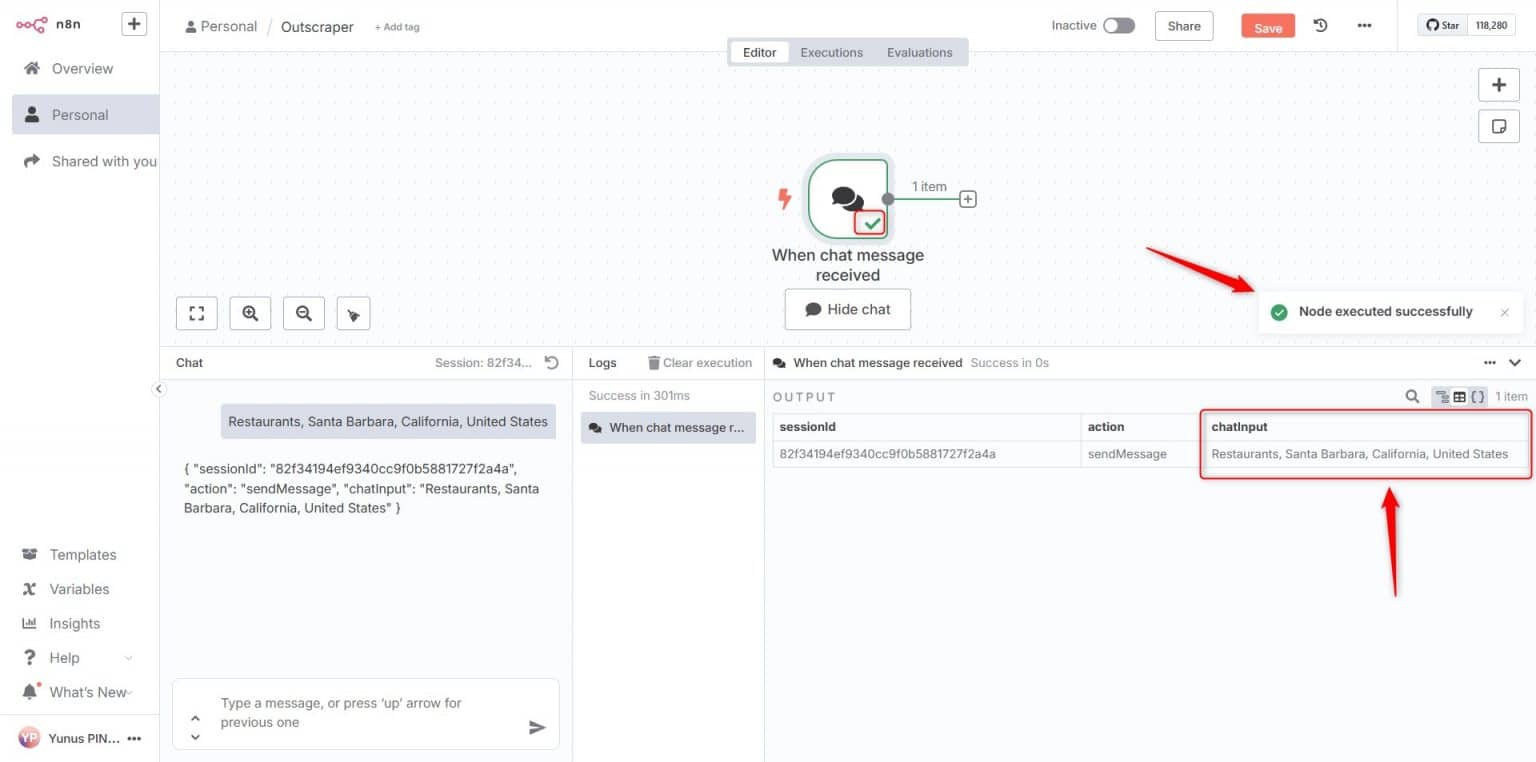Switch output to Table view
The height and width of the screenshot is (762, 1536).
tap(1459, 397)
